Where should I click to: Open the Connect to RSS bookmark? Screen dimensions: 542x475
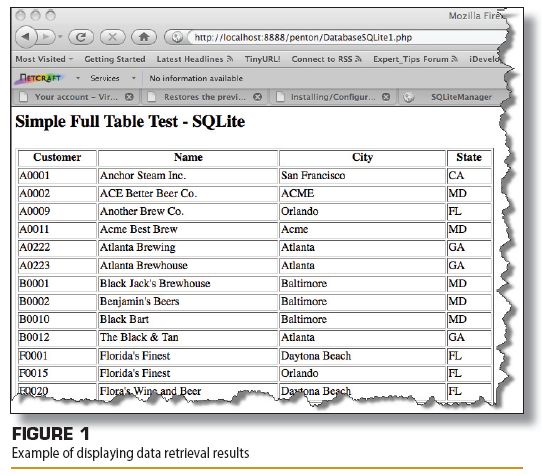point(327,59)
